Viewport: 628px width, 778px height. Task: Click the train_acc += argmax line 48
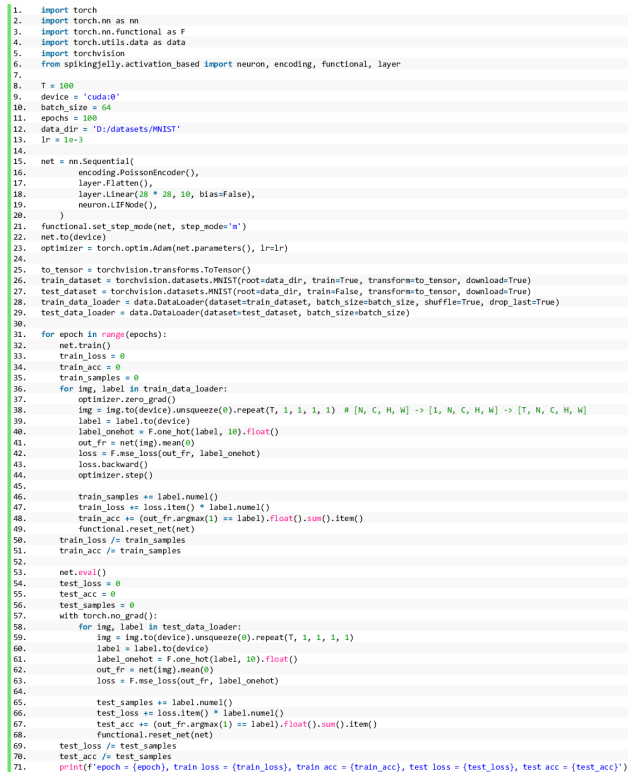click(220, 519)
